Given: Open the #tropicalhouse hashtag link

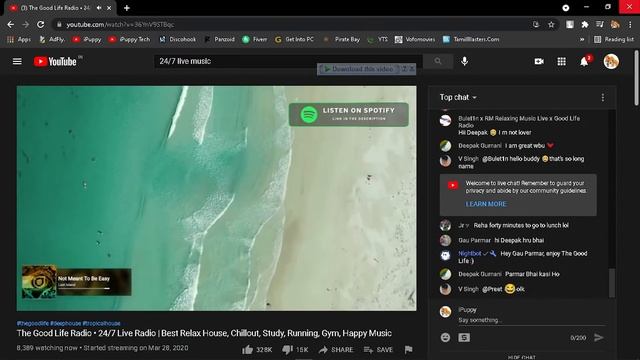Looking at the screenshot, I should [x=101, y=323].
